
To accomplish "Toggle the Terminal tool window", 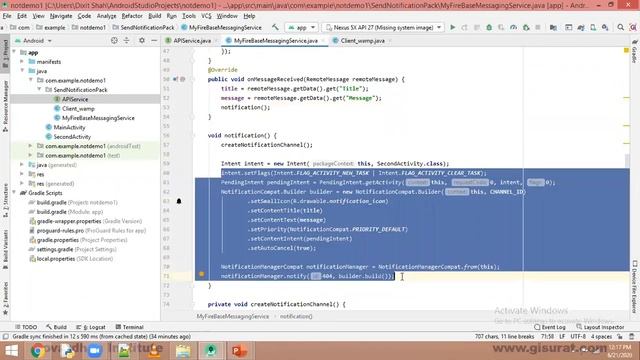I will [129, 327].
